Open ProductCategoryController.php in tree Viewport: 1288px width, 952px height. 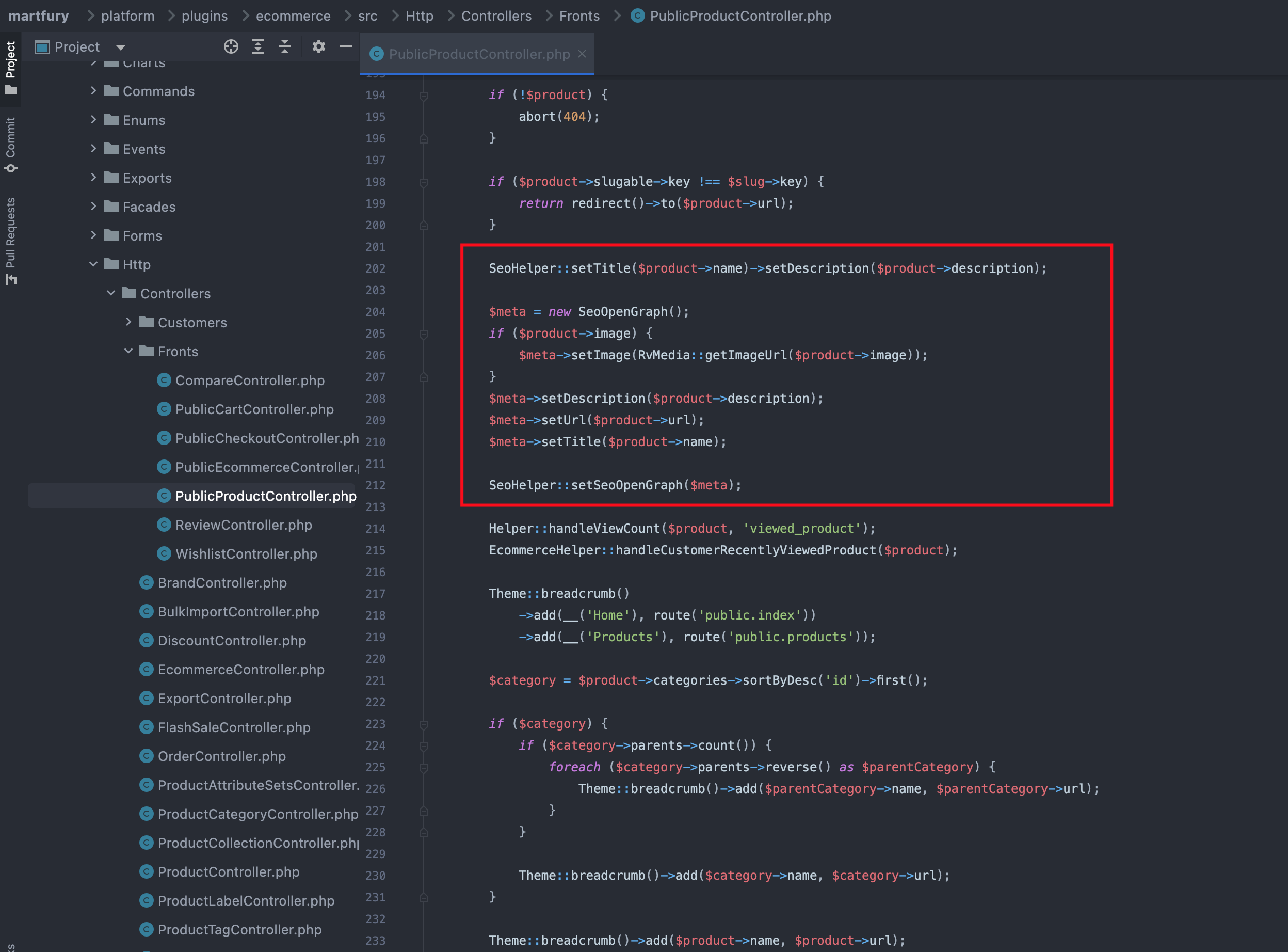[x=249, y=814]
